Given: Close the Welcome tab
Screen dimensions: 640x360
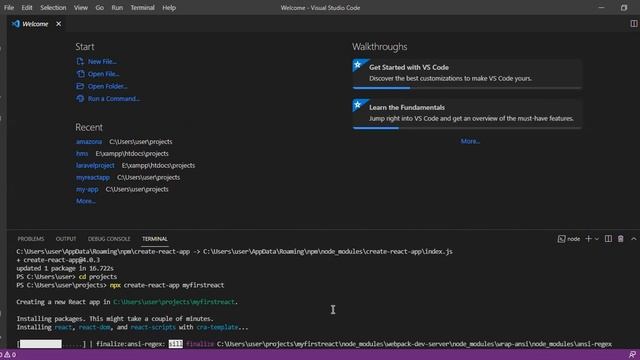Looking at the screenshot, I should pyautogui.click(x=58, y=24).
